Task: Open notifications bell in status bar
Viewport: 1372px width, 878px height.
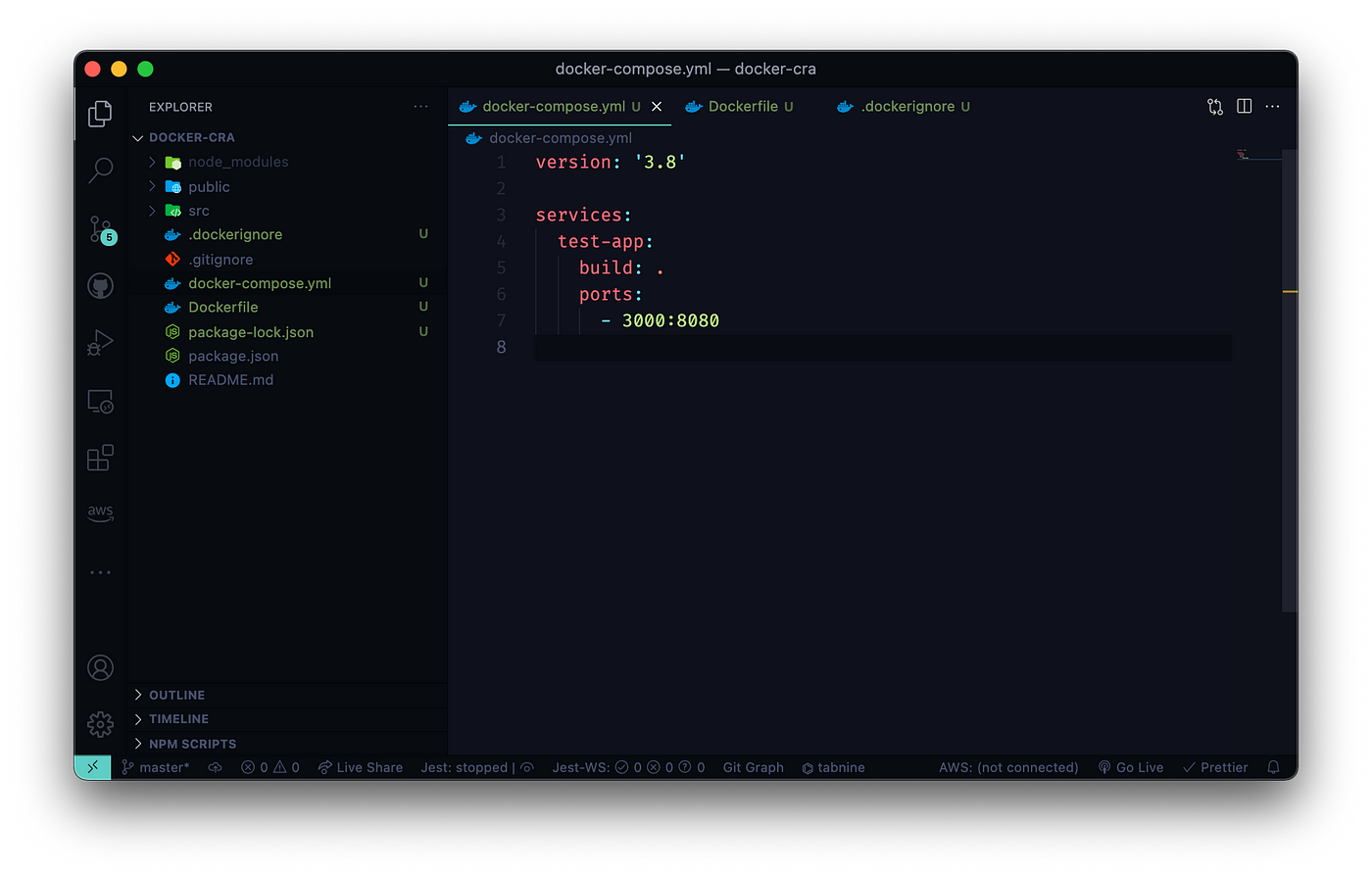Action: pos(1273,767)
